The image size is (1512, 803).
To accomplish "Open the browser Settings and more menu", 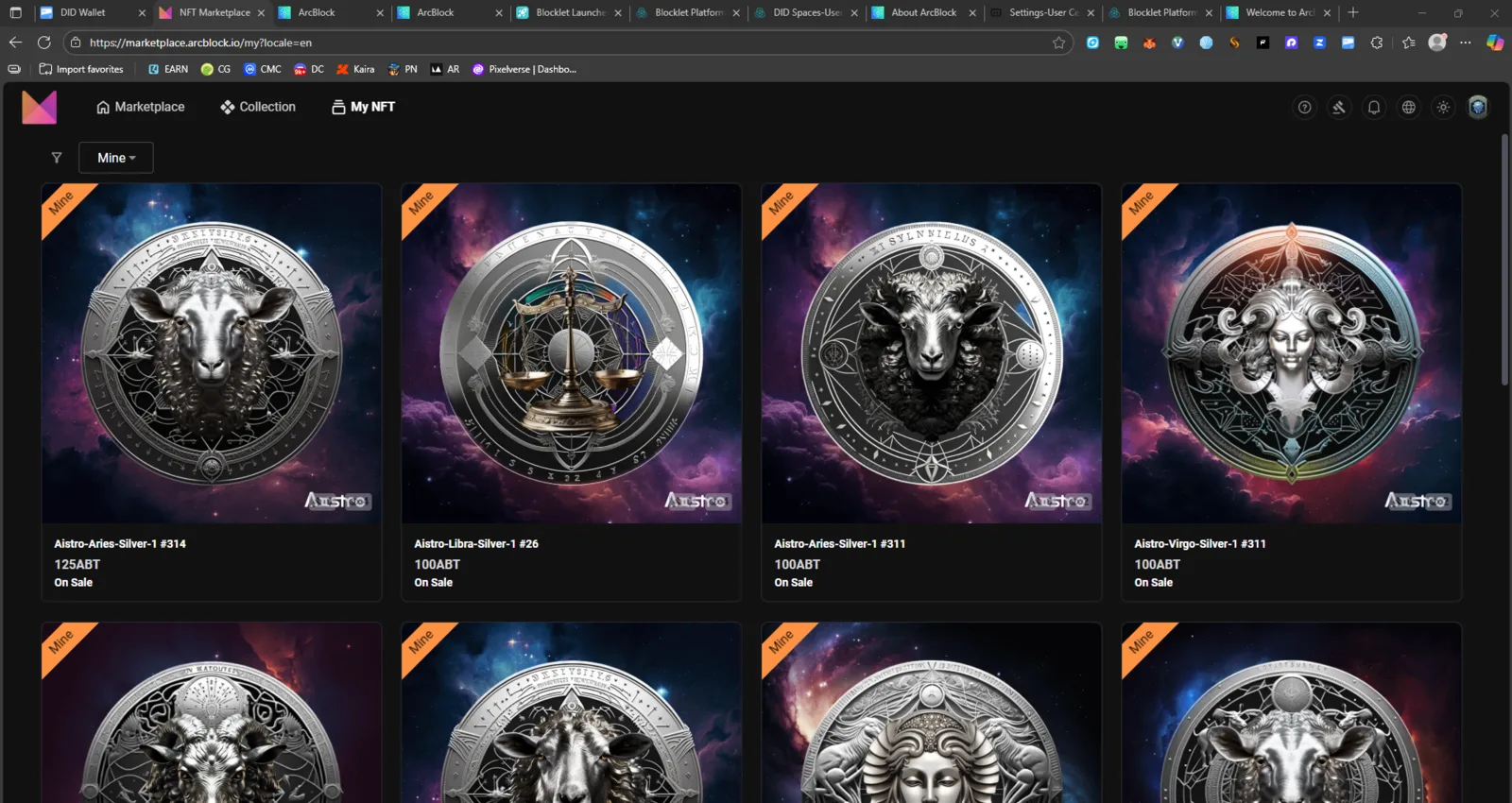I will (x=1465, y=43).
